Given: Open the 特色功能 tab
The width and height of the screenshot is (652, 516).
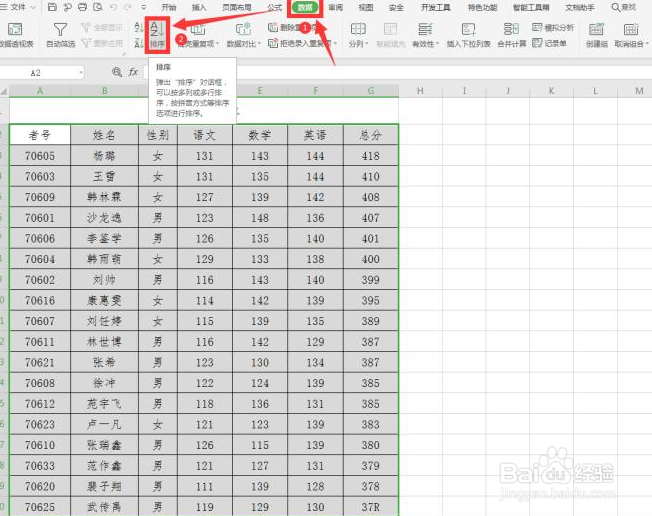Looking at the screenshot, I should click(482, 7).
